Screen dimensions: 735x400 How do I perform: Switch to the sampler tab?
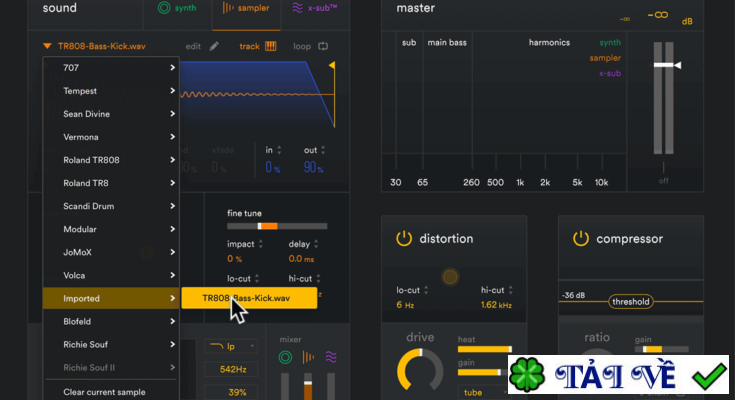[x=246, y=8]
